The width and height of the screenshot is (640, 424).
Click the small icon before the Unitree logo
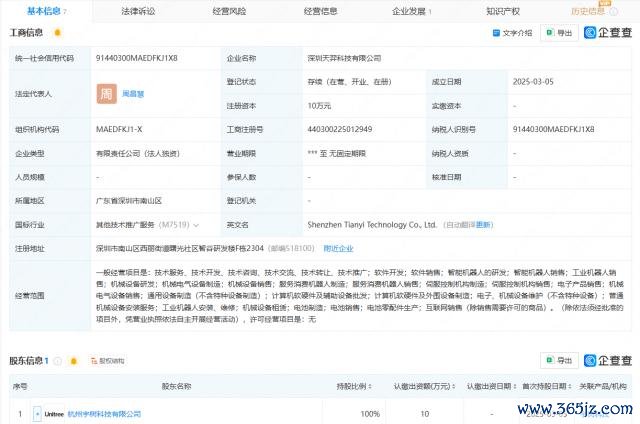(x=37, y=414)
